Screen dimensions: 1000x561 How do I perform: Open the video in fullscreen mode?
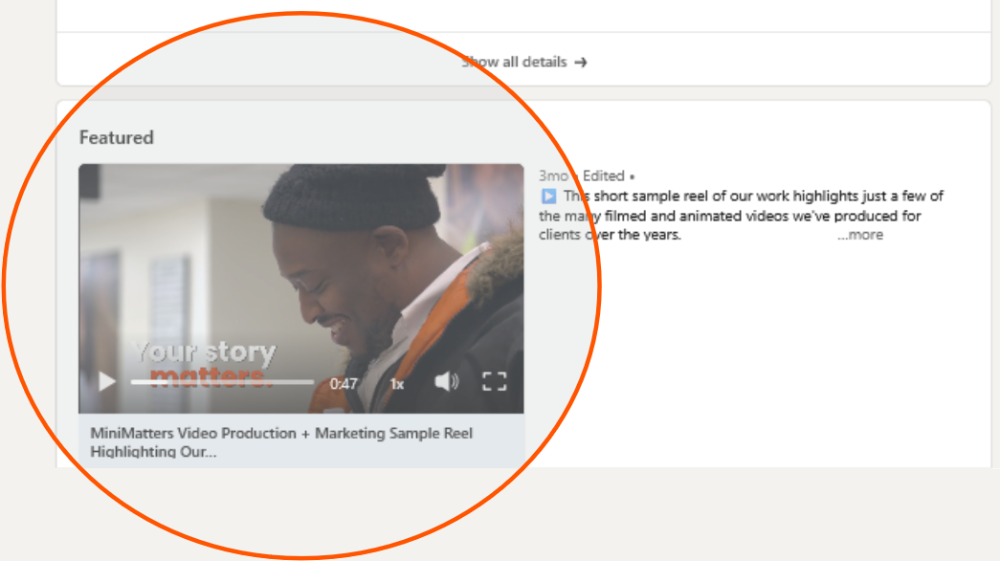pyautogui.click(x=494, y=382)
